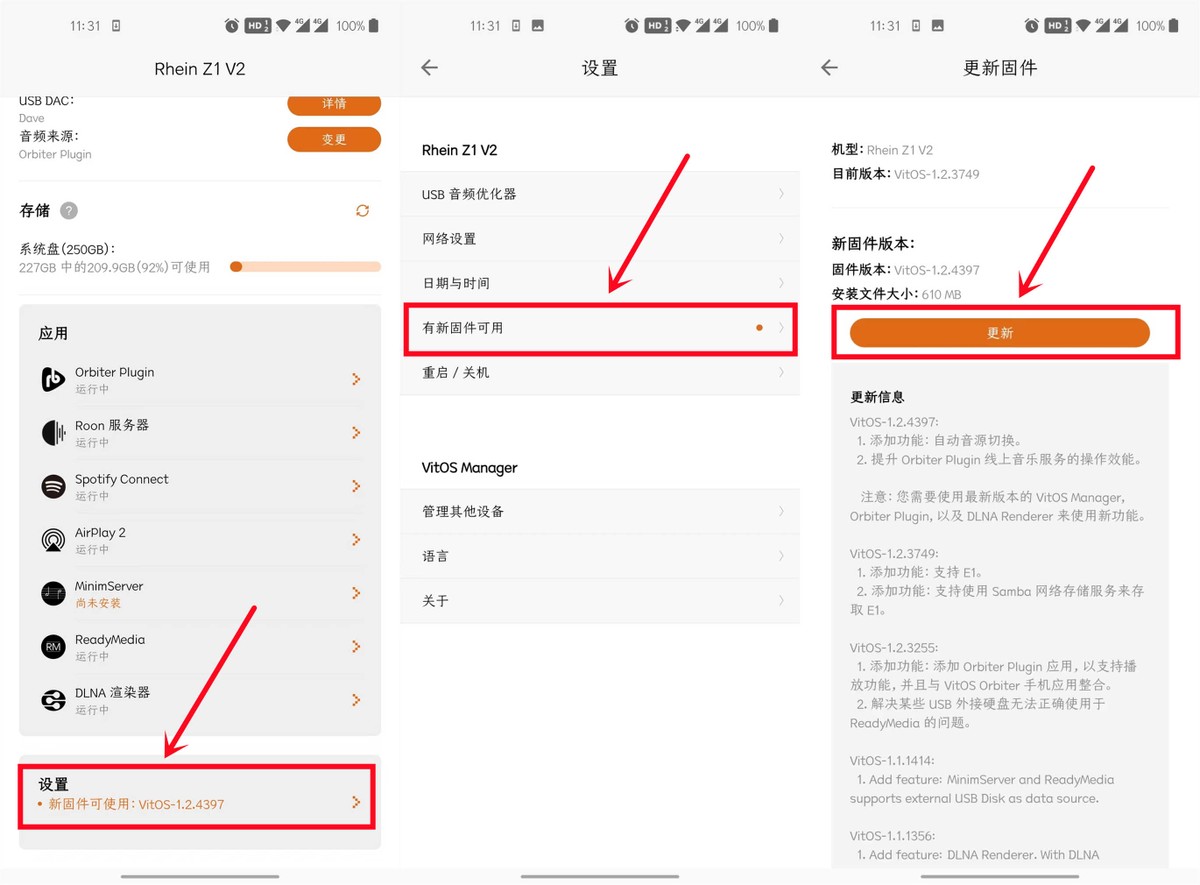The image size is (1200, 885).
Task: Tap the 安装文件大小 610 MB text
Action: (x=896, y=294)
